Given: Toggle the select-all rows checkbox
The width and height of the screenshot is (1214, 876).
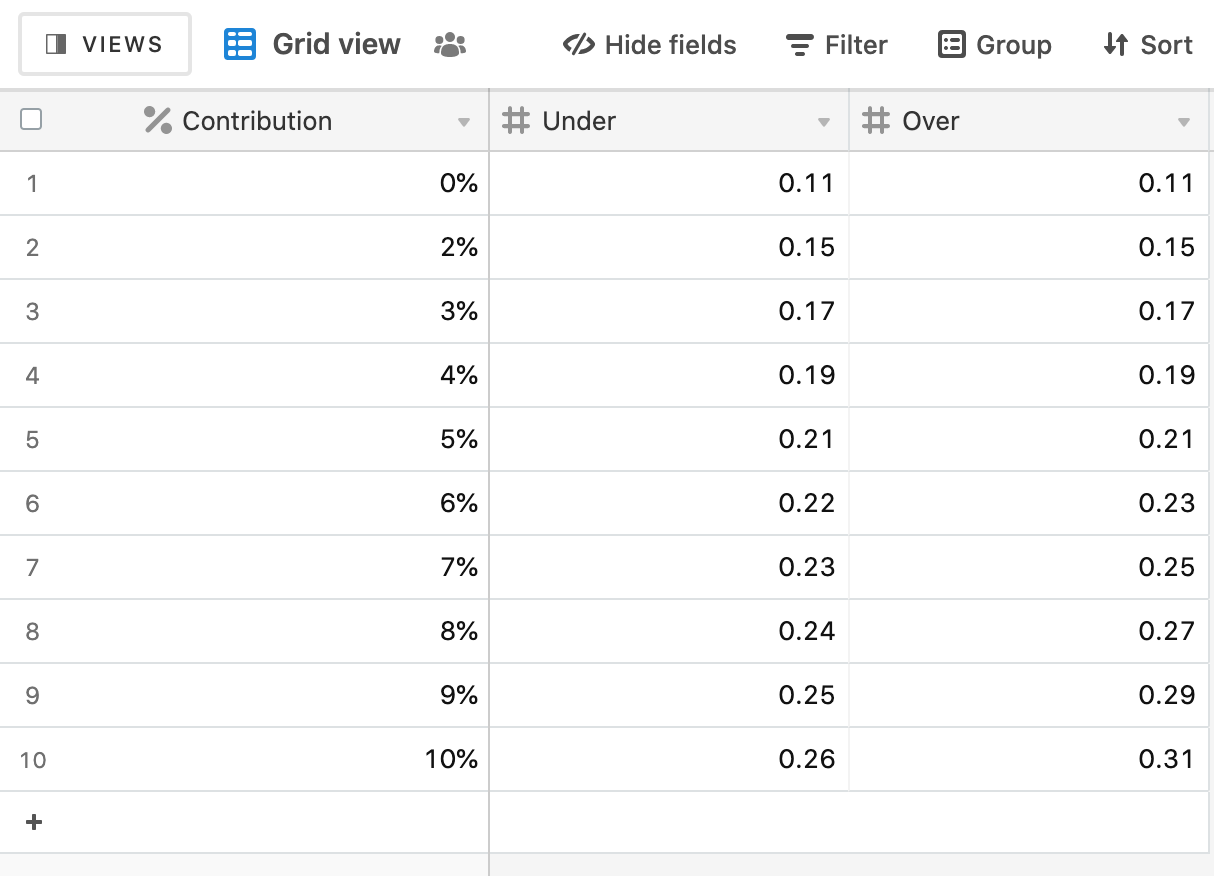Looking at the screenshot, I should pos(32,120).
